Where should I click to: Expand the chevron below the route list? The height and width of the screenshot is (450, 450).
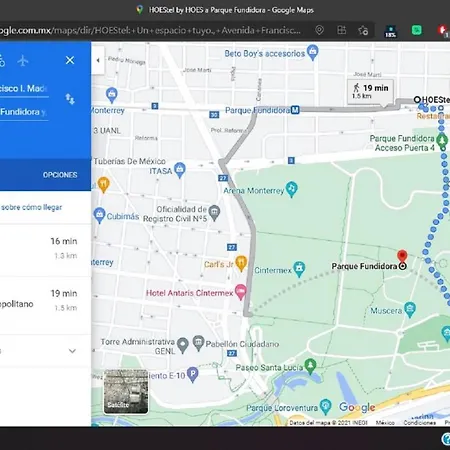pos(72,351)
